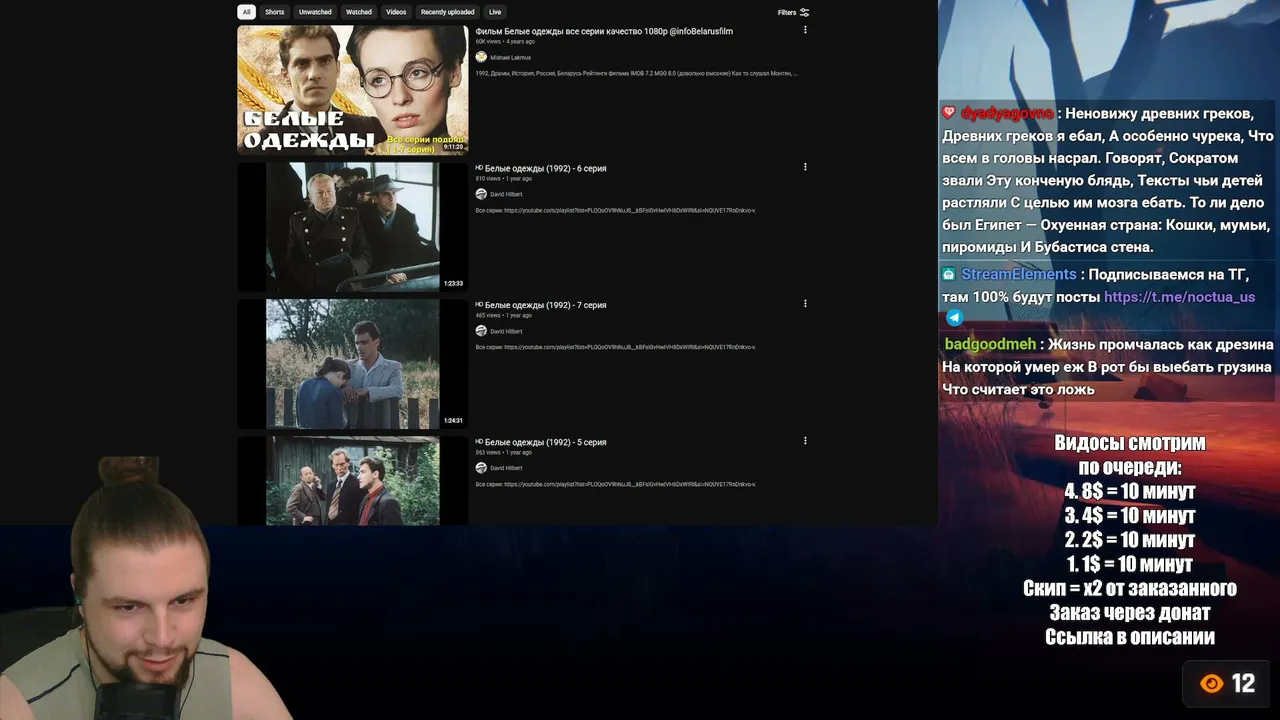This screenshot has height=720, width=1280.
Task: Click David Hilbert avatar under 7 серия
Action: click(x=481, y=331)
